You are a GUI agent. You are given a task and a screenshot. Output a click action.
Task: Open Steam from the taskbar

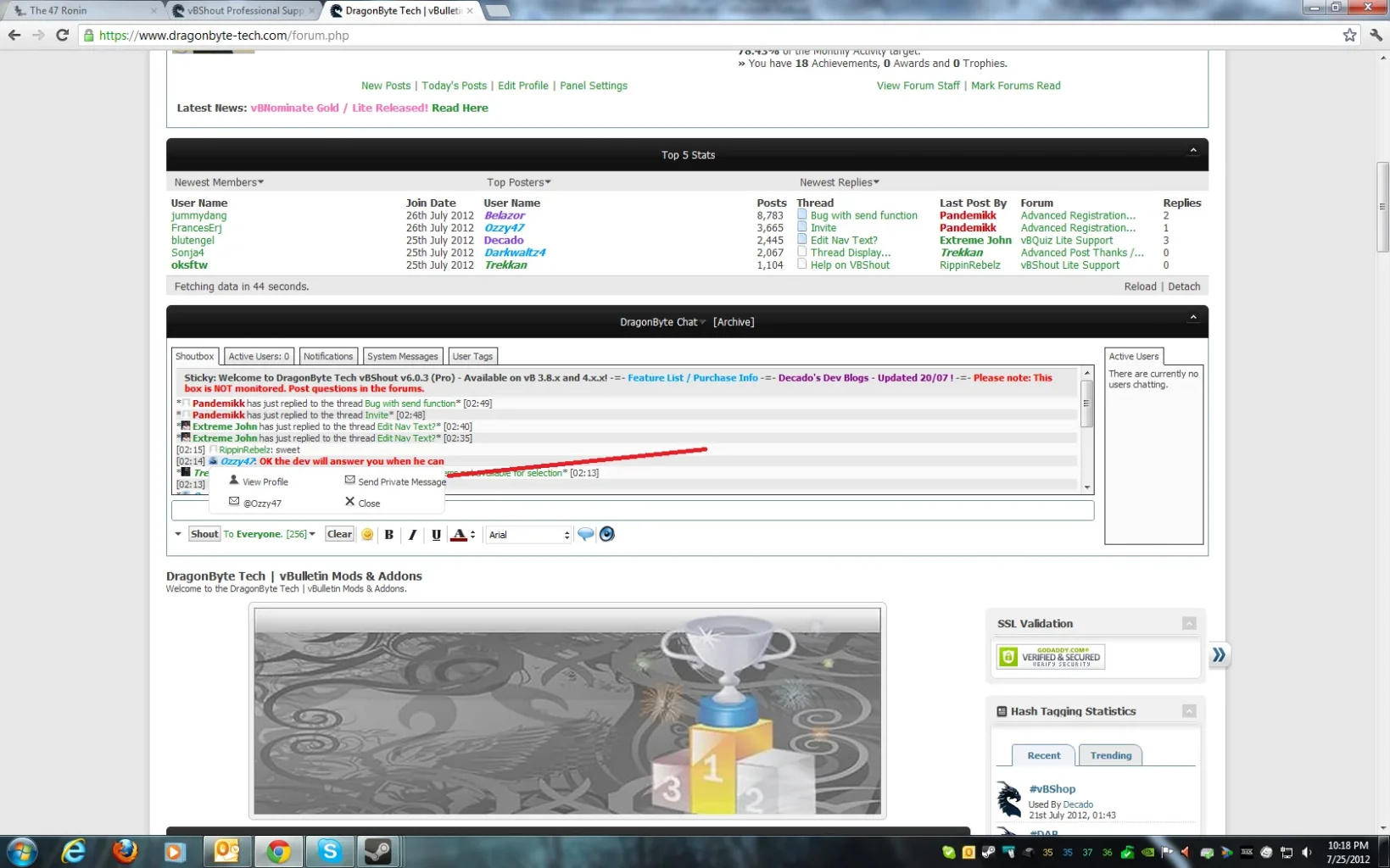pyautogui.click(x=378, y=851)
